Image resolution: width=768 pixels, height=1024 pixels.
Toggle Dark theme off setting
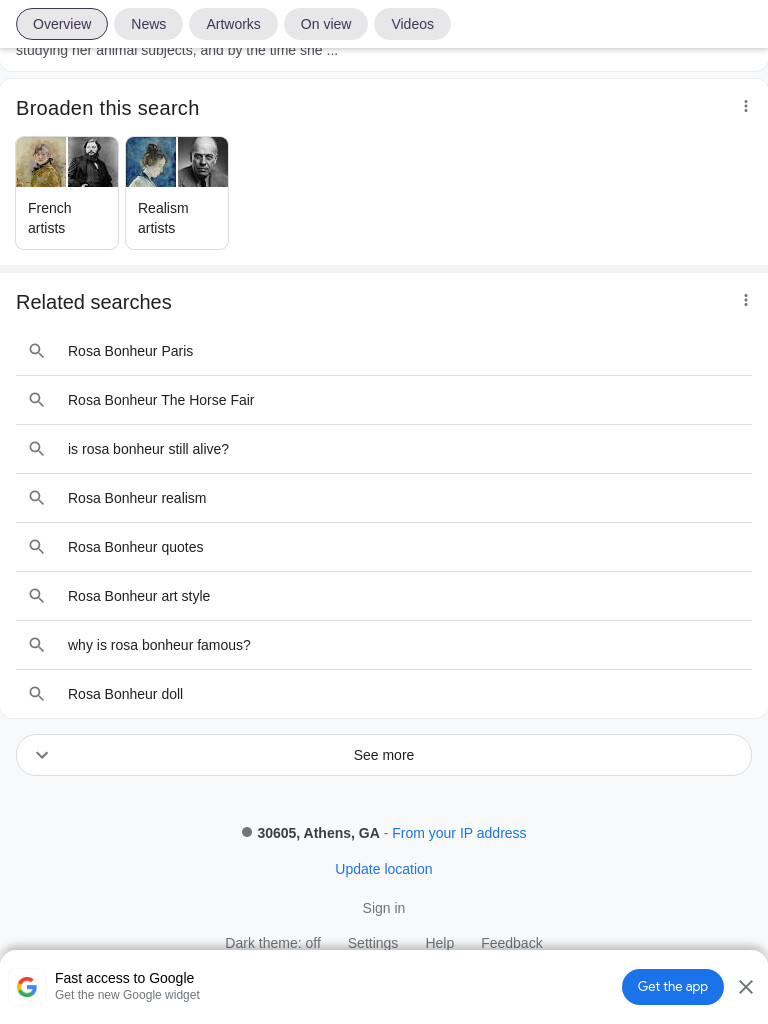(x=273, y=942)
